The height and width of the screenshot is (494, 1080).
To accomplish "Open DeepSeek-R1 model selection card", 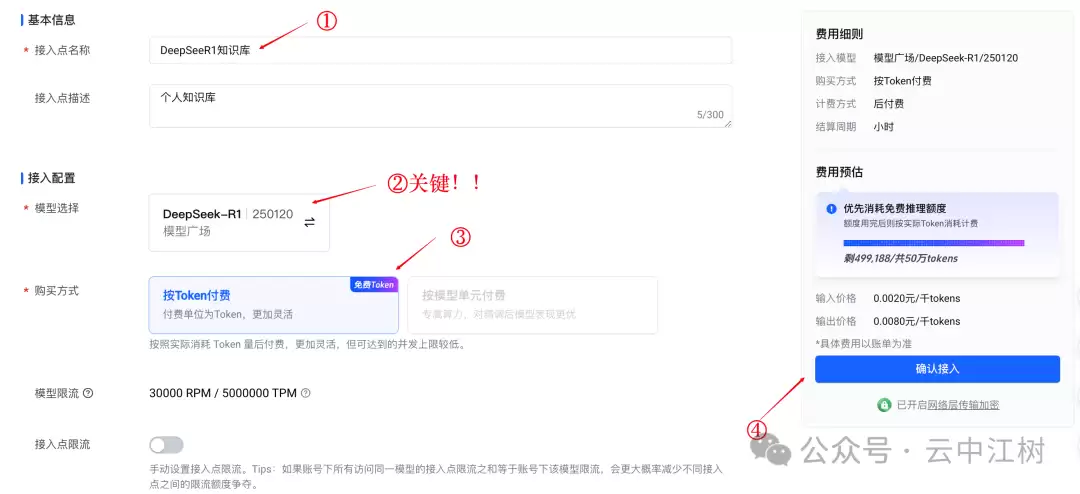I will pos(239,223).
